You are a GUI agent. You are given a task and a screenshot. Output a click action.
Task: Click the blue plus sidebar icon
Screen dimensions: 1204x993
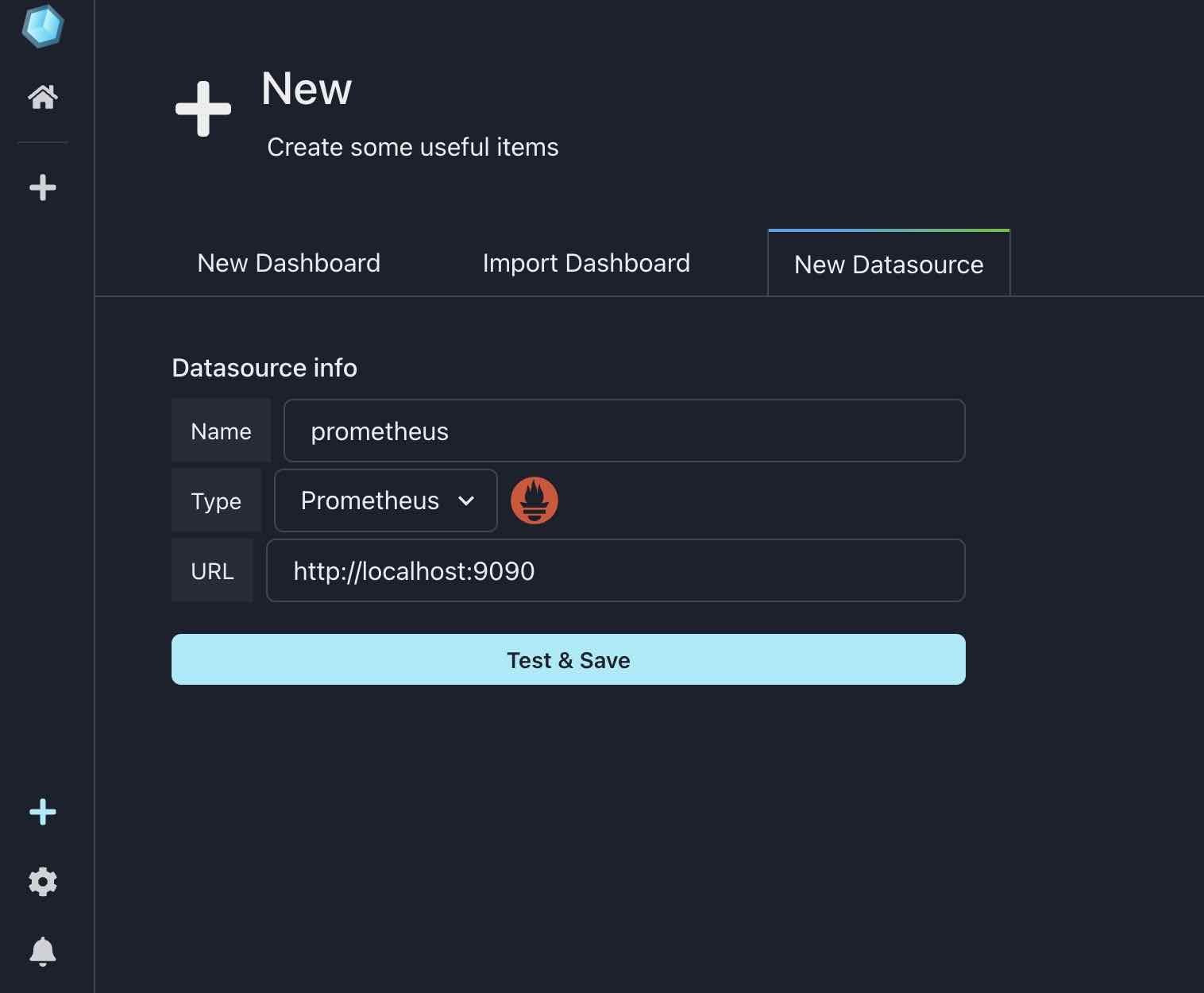[43, 812]
